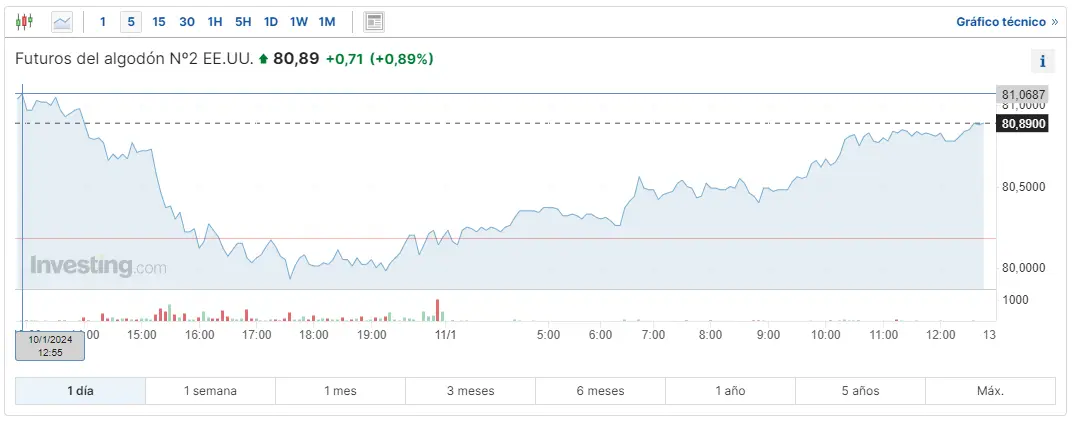The image size is (1075, 423).
Task: Set the interval to 30 minutes
Action: (x=187, y=21)
